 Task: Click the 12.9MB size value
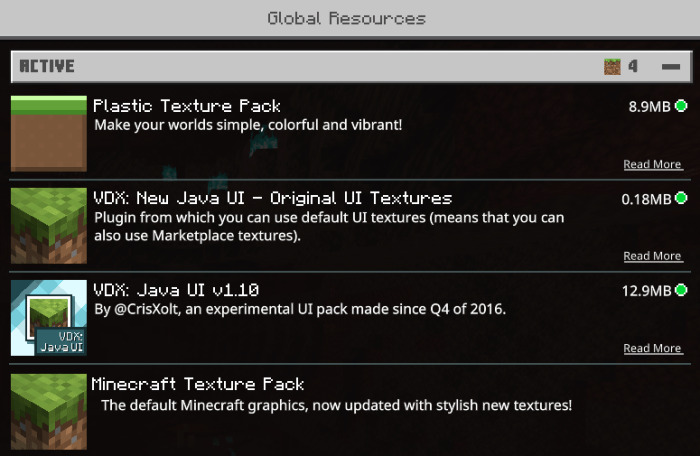(646, 291)
